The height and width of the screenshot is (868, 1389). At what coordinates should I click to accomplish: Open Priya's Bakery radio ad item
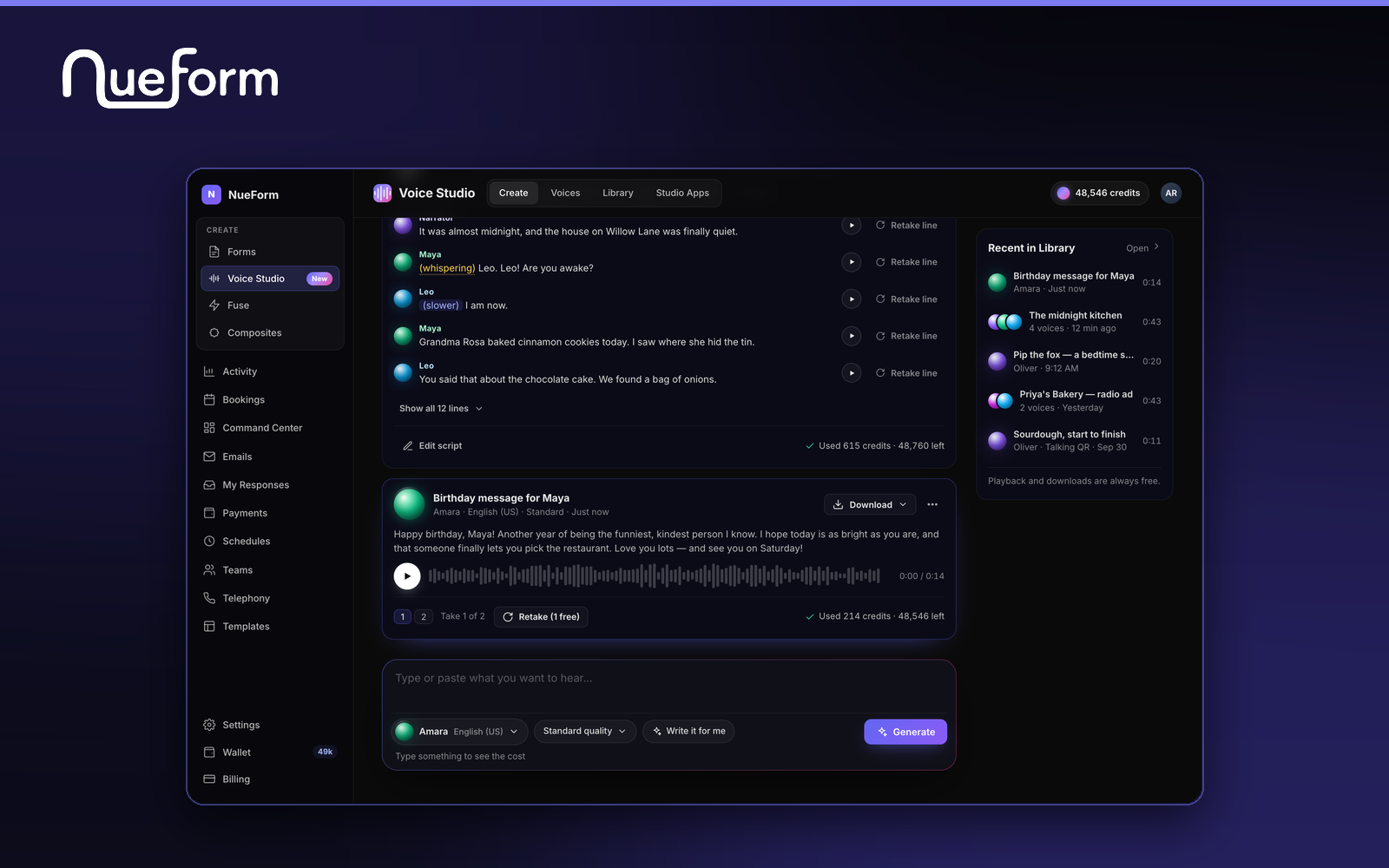pyautogui.click(x=1075, y=401)
